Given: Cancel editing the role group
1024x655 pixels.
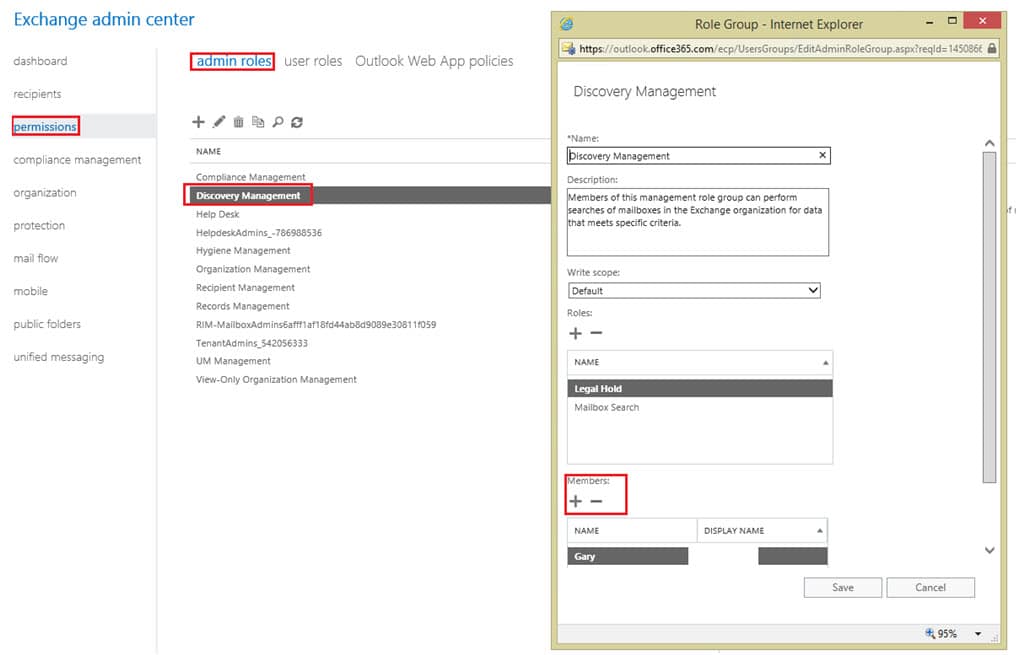Looking at the screenshot, I should pyautogui.click(x=930, y=587).
